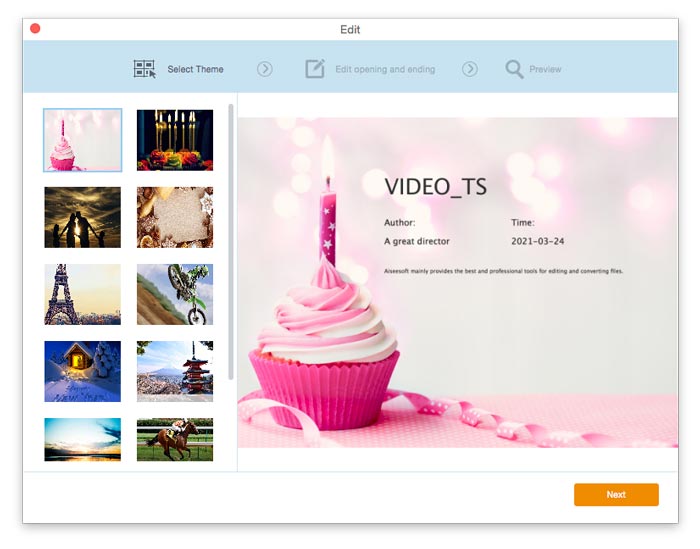Click the arrow after Select Theme

coord(265,69)
